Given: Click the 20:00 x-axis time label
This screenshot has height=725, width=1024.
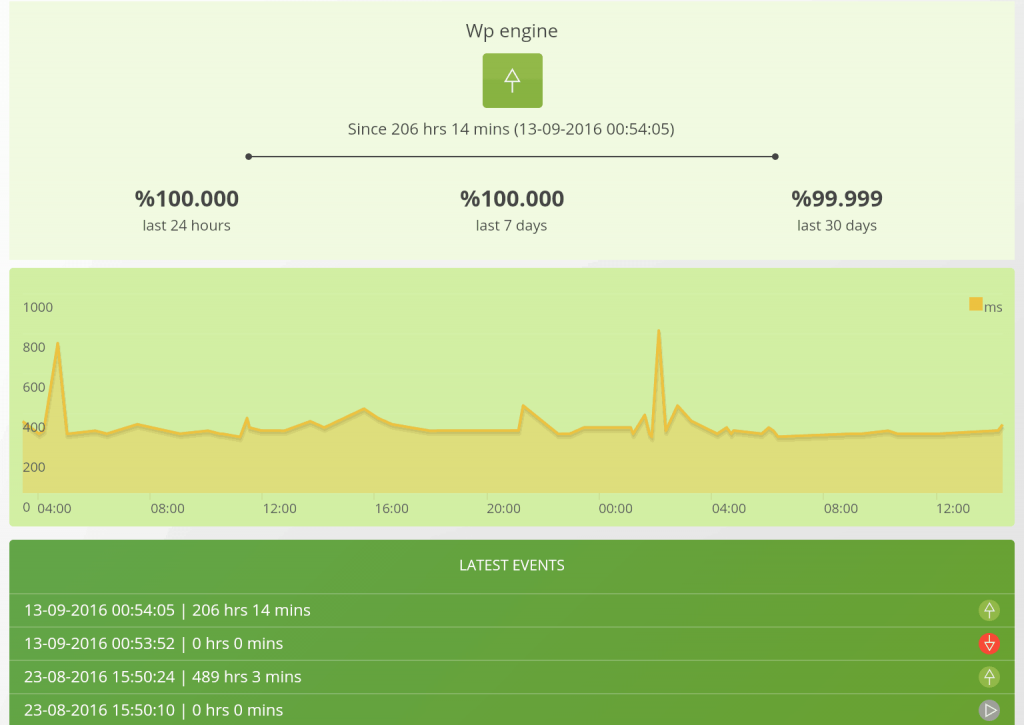Looking at the screenshot, I should (504, 508).
